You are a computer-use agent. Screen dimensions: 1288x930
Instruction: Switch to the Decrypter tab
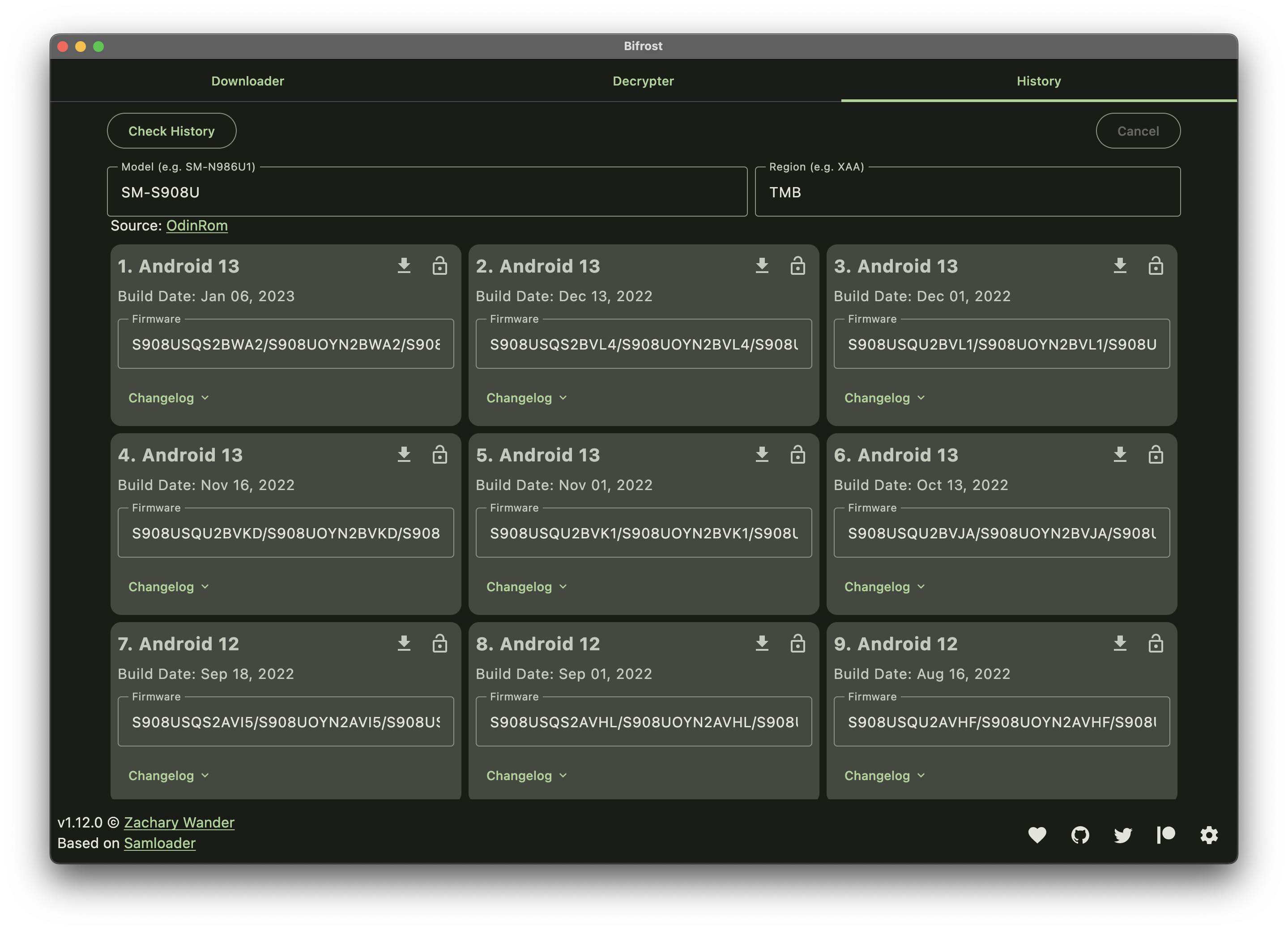(x=643, y=81)
